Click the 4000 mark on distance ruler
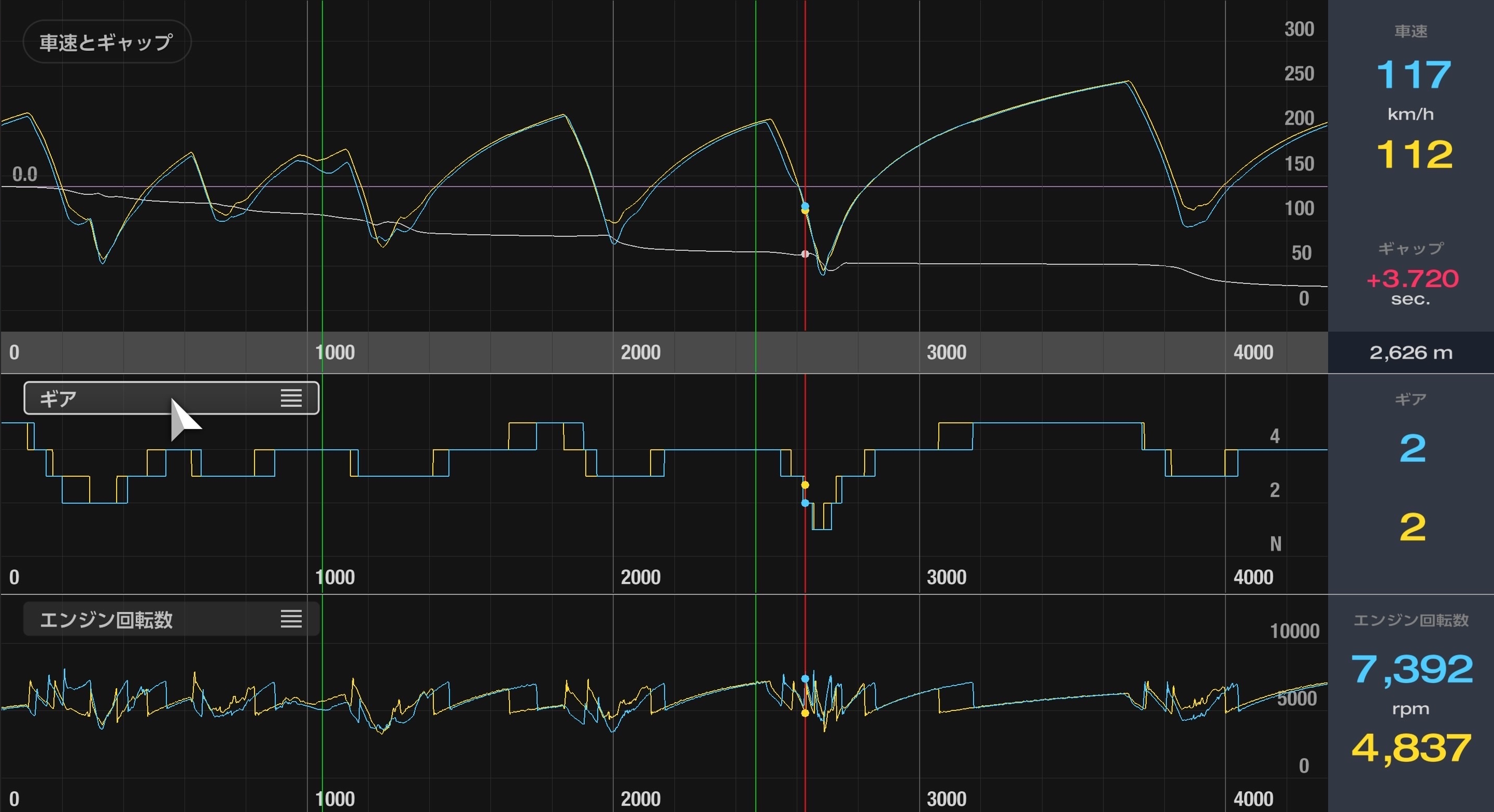This screenshot has width=1494, height=812. pos(1253,352)
